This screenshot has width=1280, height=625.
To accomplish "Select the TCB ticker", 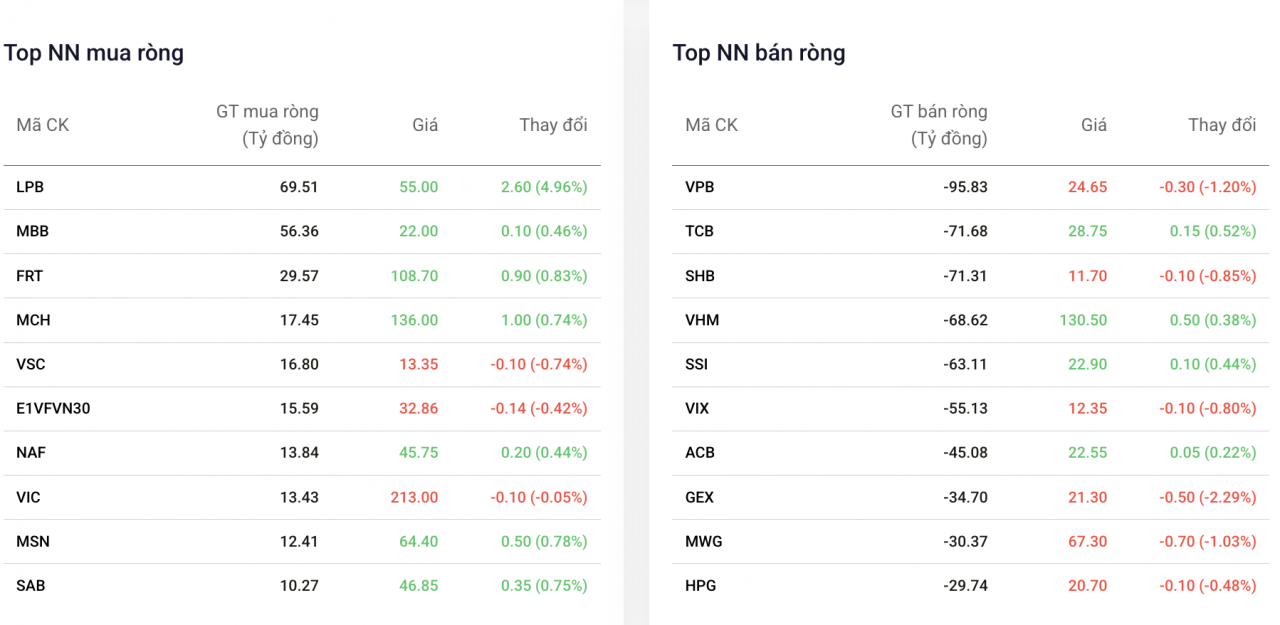I will [x=699, y=231].
